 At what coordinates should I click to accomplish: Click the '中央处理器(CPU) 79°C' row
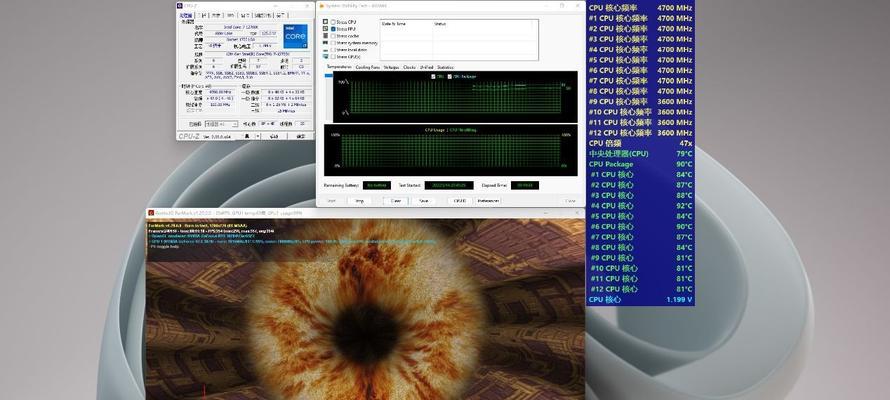click(x=641, y=154)
